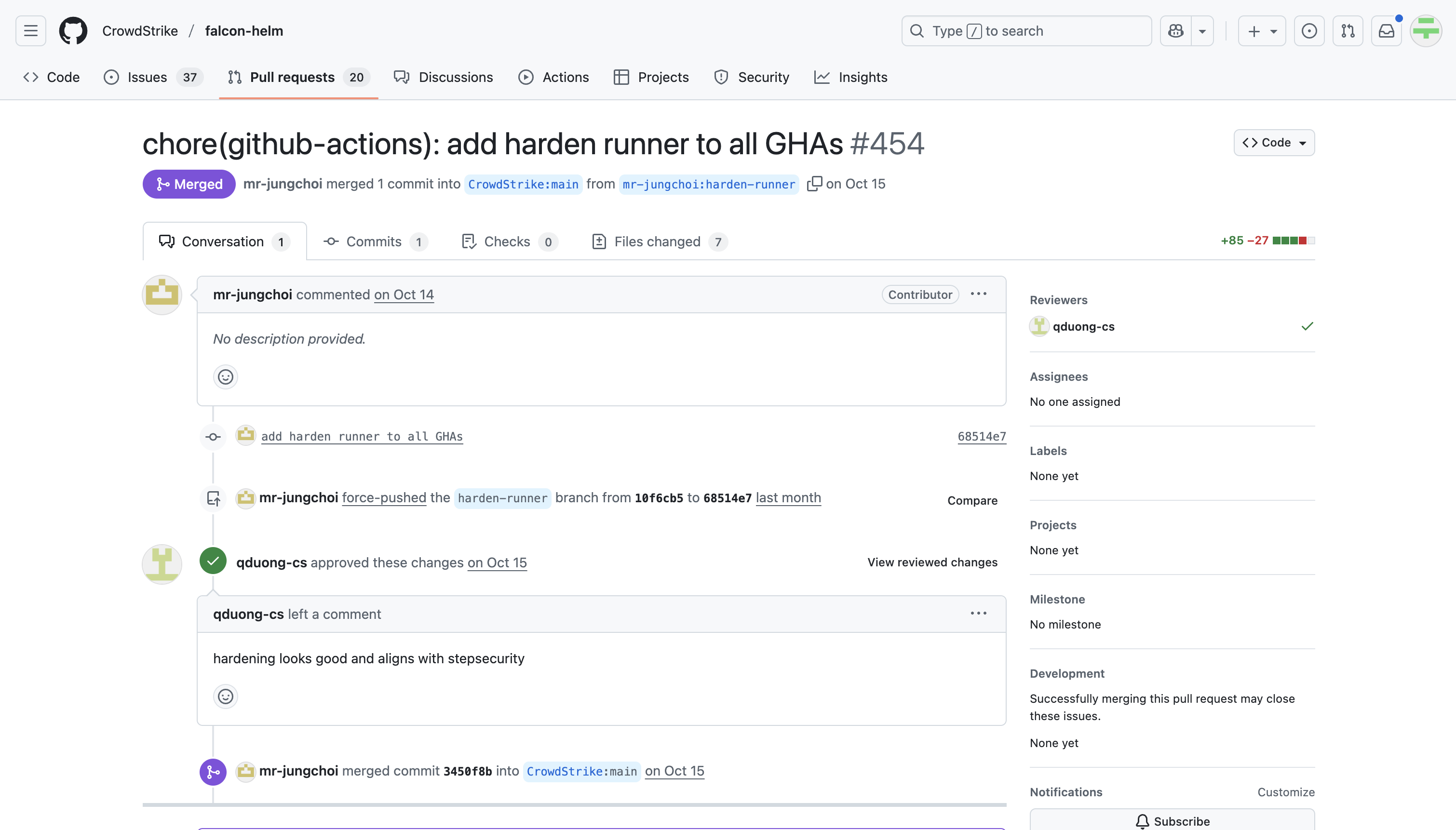The image size is (1456, 830).
Task: Click the Compare button for force-push
Action: pos(972,500)
